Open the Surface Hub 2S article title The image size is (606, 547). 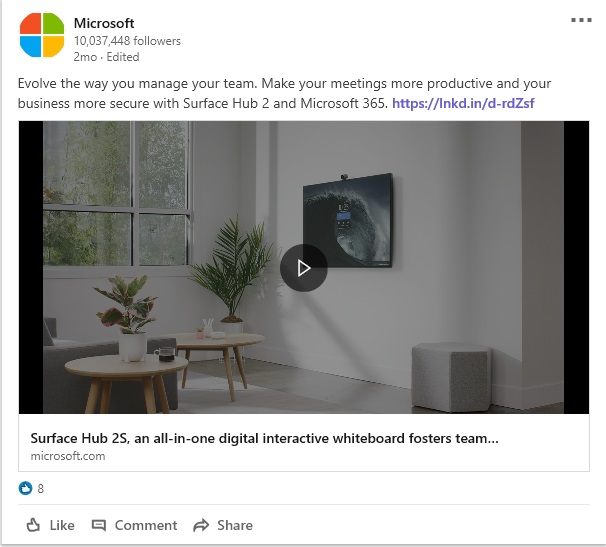click(264, 438)
